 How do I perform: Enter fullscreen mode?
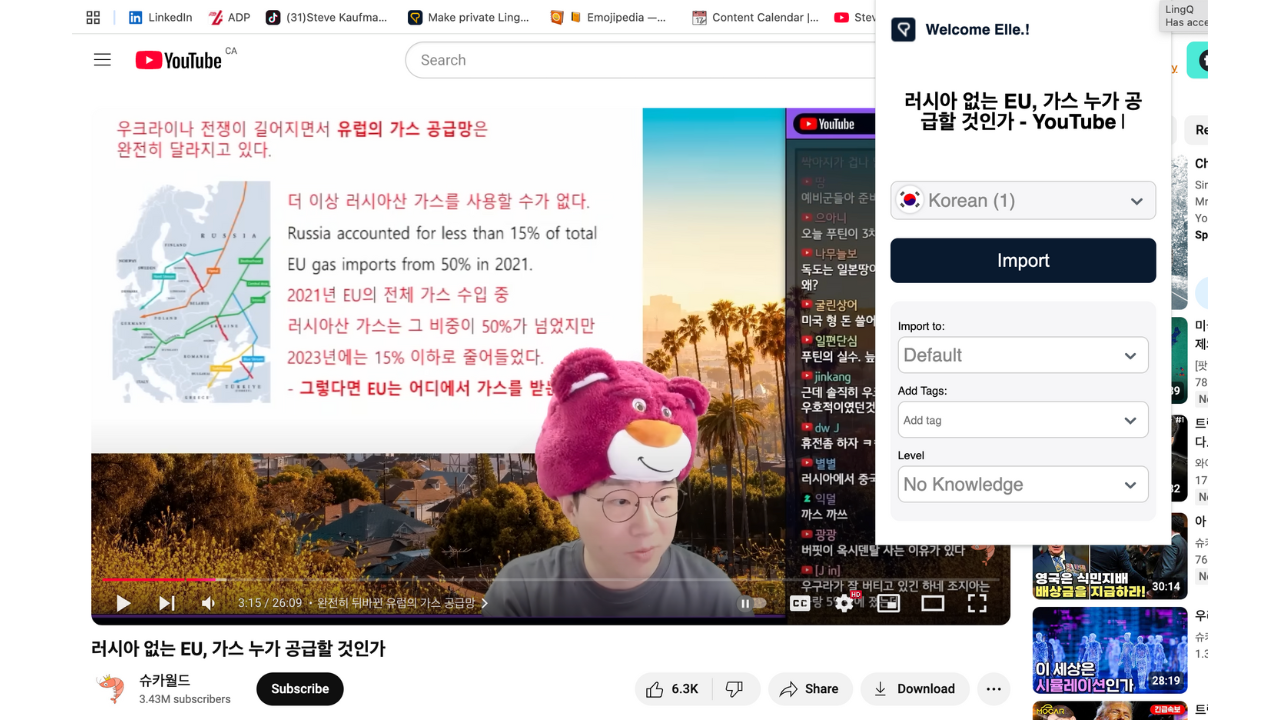[x=977, y=603]
